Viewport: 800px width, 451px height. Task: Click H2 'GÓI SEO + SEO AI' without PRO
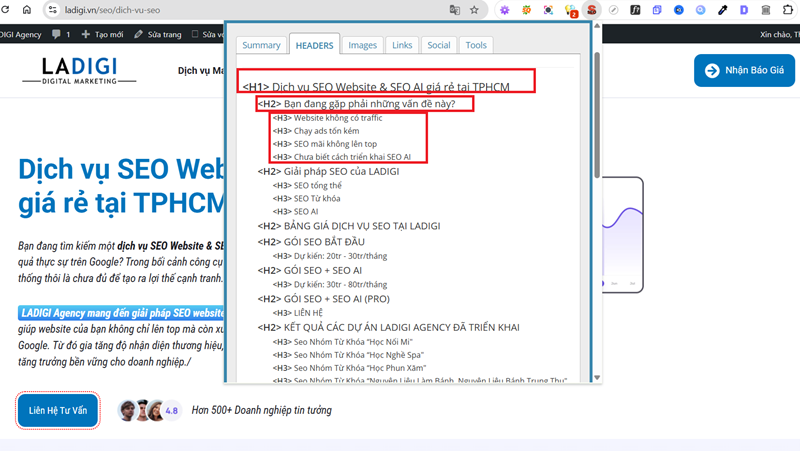click(x=310, y=270)
